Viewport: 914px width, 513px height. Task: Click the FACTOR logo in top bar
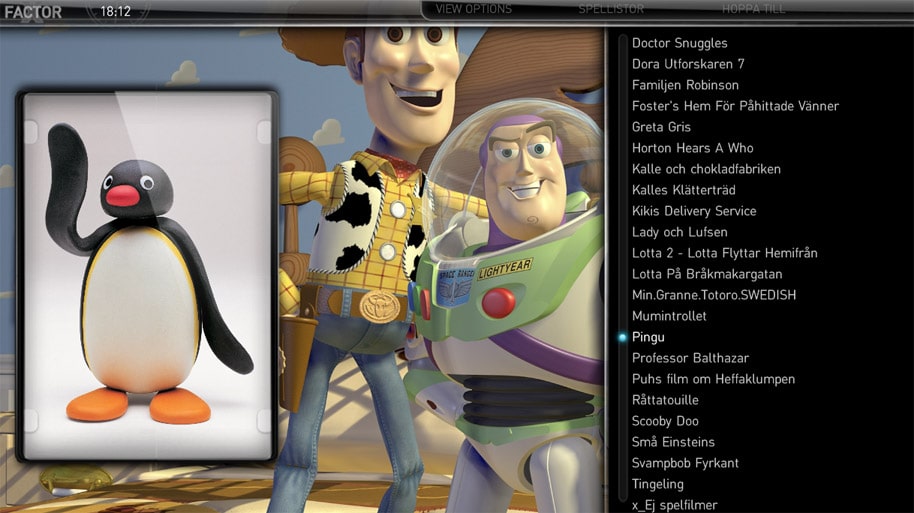[x=32, y=12]
